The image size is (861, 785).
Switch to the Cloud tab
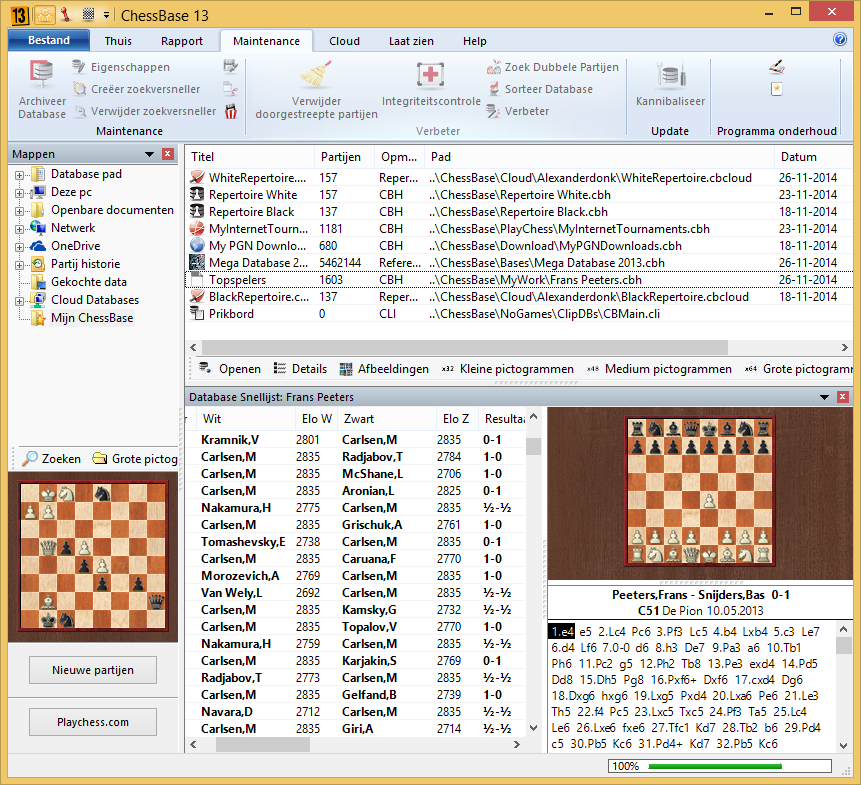click(344, 41)
